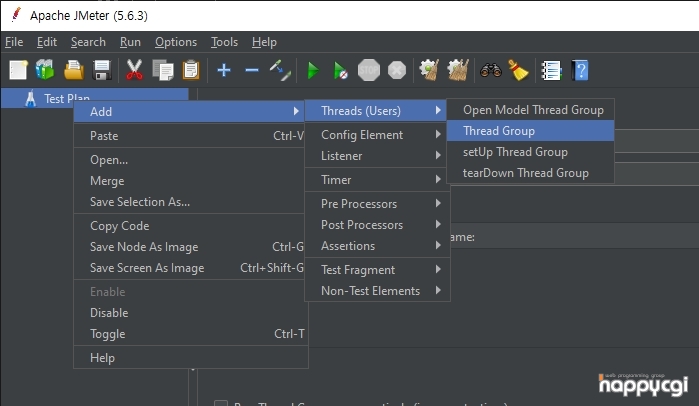Image resolution: width=699 pixels, height=406 pixels.
Task: Click the Shutdown round X icon
Action: pos(397,70)
